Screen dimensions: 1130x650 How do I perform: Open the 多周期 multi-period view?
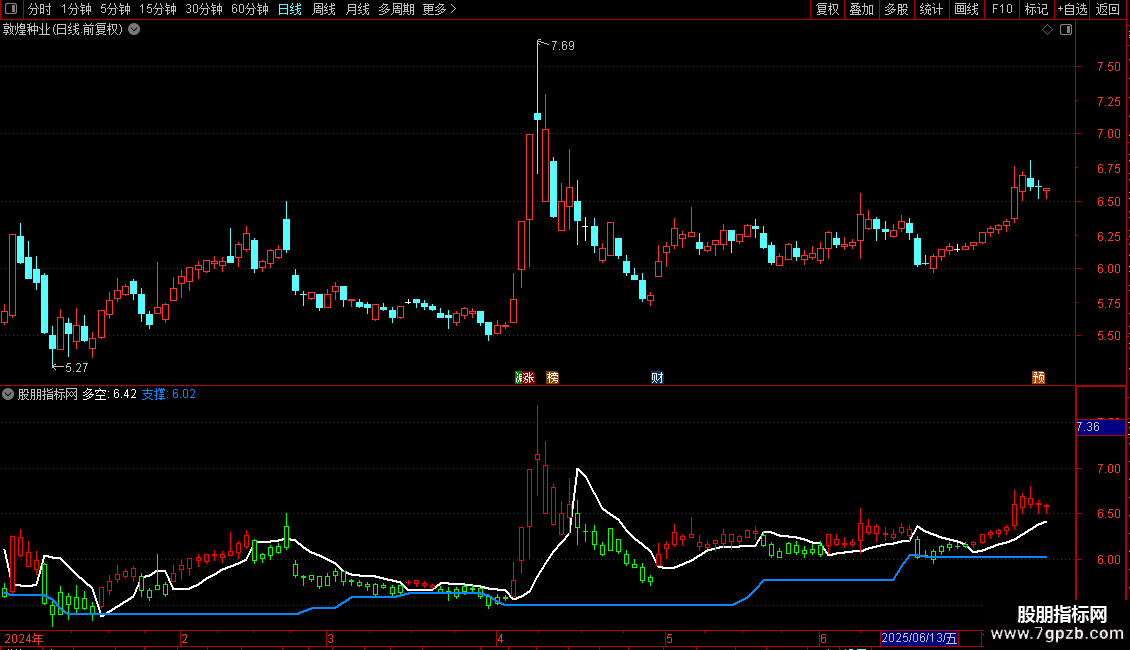click(x=396, y=9)
